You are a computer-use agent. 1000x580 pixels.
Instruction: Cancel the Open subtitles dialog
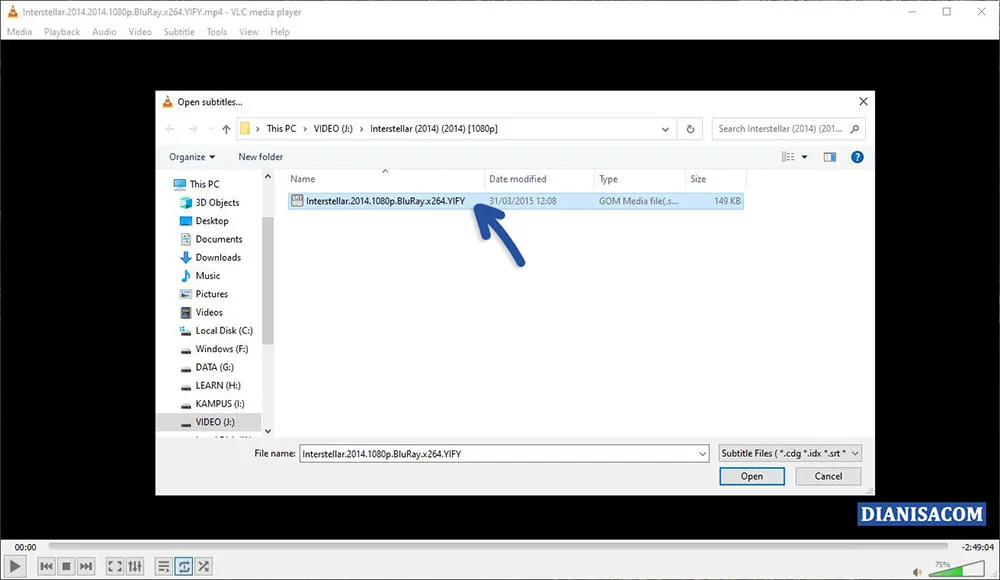(x=828, y=476)
